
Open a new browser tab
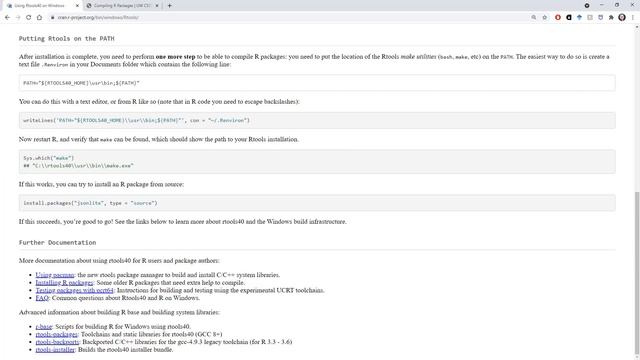point(169,6)
